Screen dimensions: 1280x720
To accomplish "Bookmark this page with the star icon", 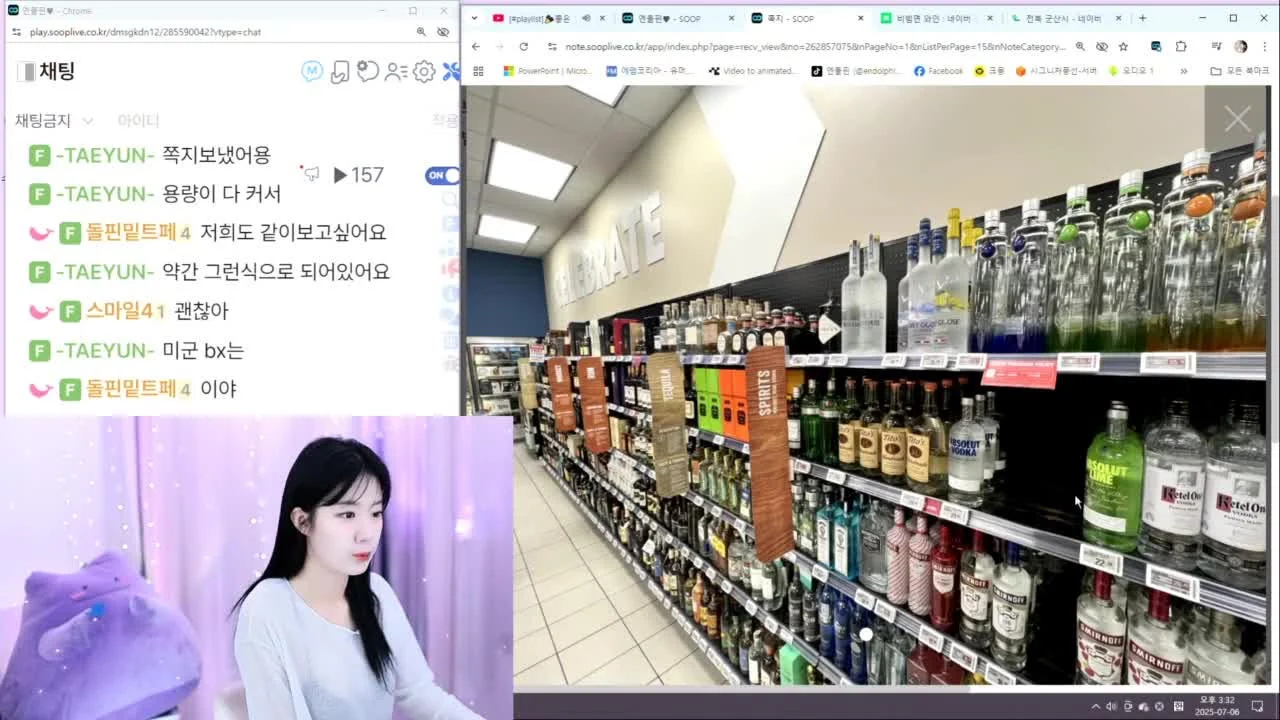I will (1123, 47).
